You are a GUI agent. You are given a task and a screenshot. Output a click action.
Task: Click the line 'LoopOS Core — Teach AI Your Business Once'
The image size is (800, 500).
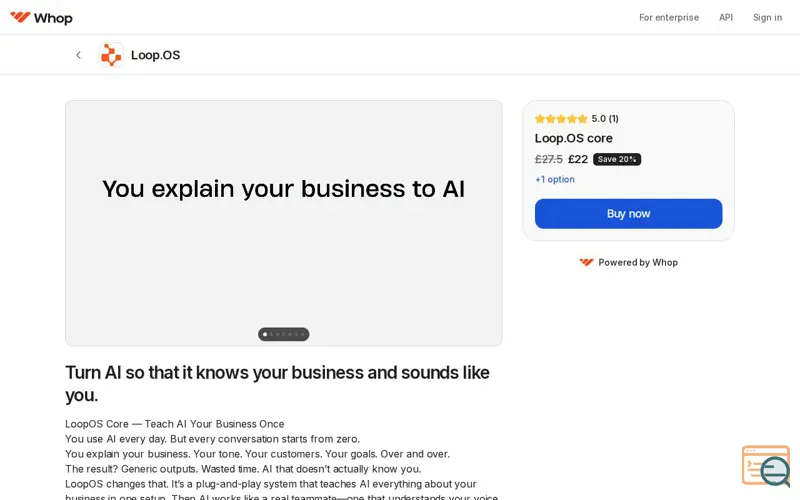pyautogui.click(x=174, y=424)
